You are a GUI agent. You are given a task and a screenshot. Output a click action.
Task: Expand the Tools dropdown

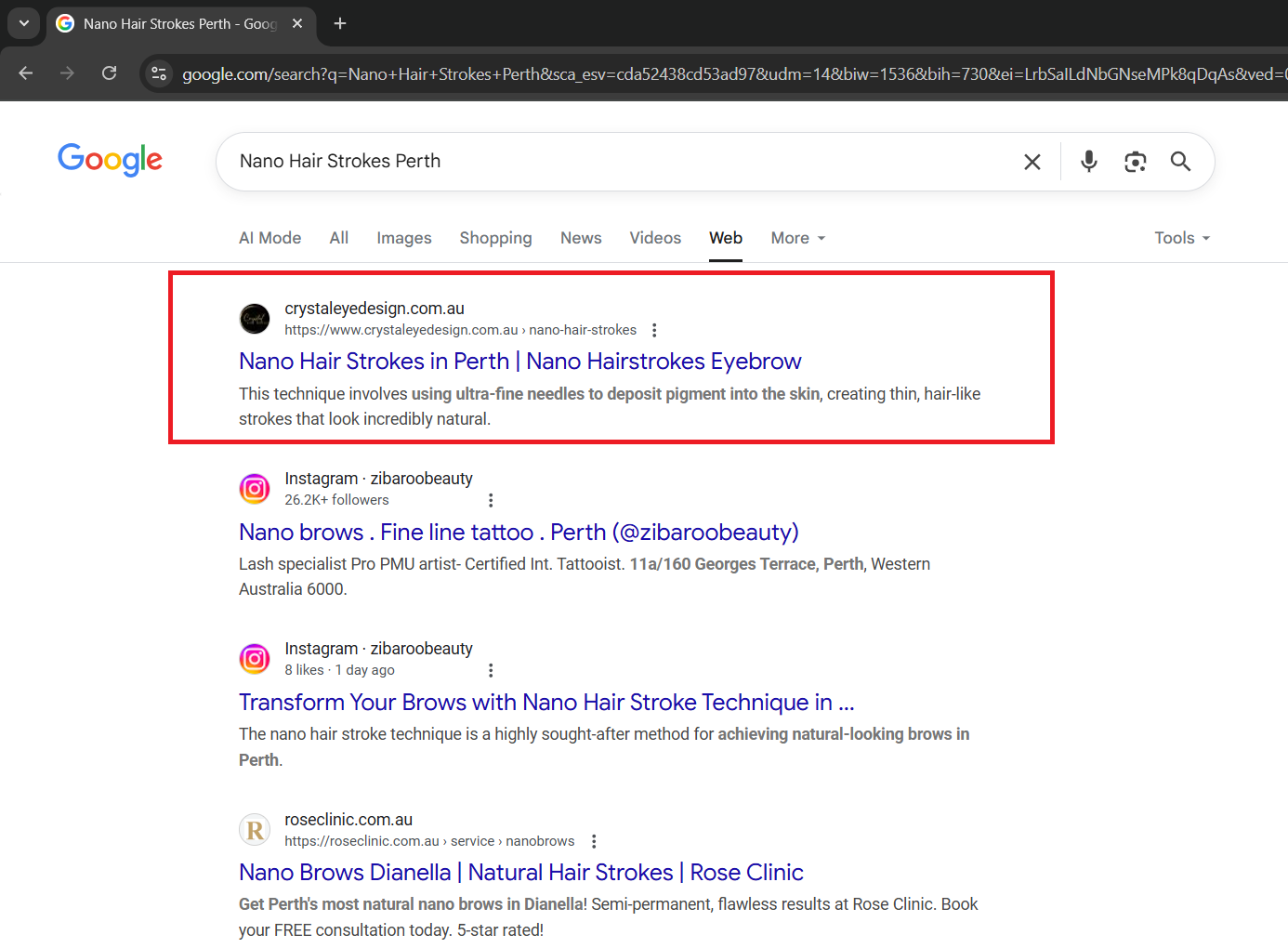click(1181, 238)
